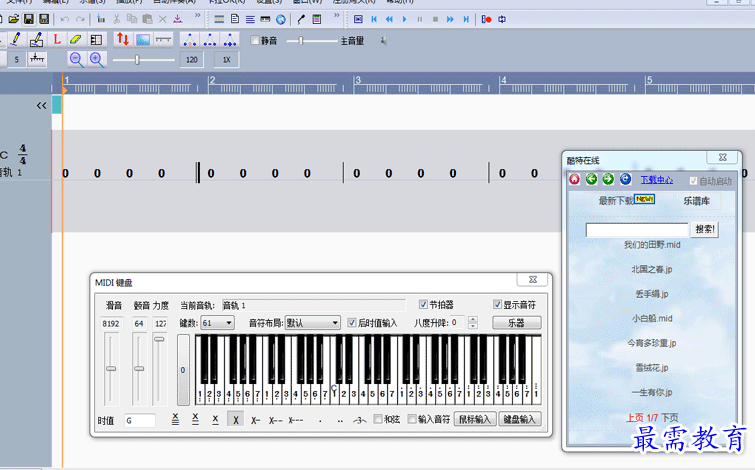
Task: Select the red L lyrics tool
Action: click(x=57, y=39)
